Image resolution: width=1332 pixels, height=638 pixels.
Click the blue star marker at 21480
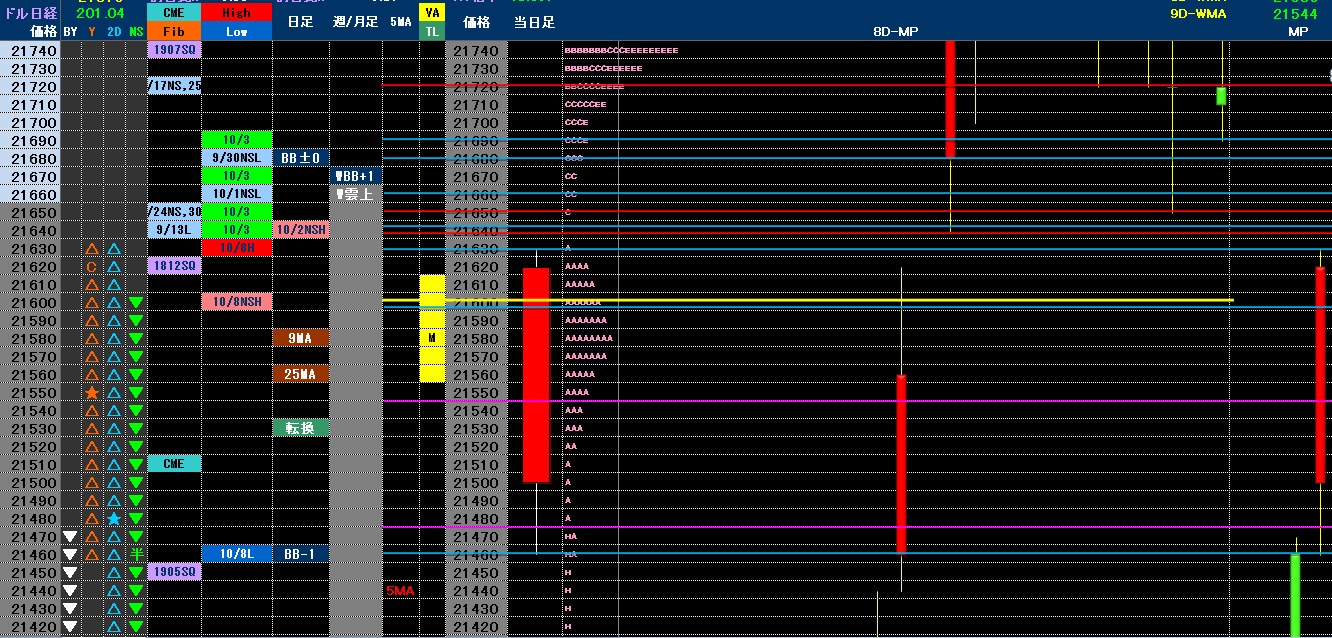(113, 519)
